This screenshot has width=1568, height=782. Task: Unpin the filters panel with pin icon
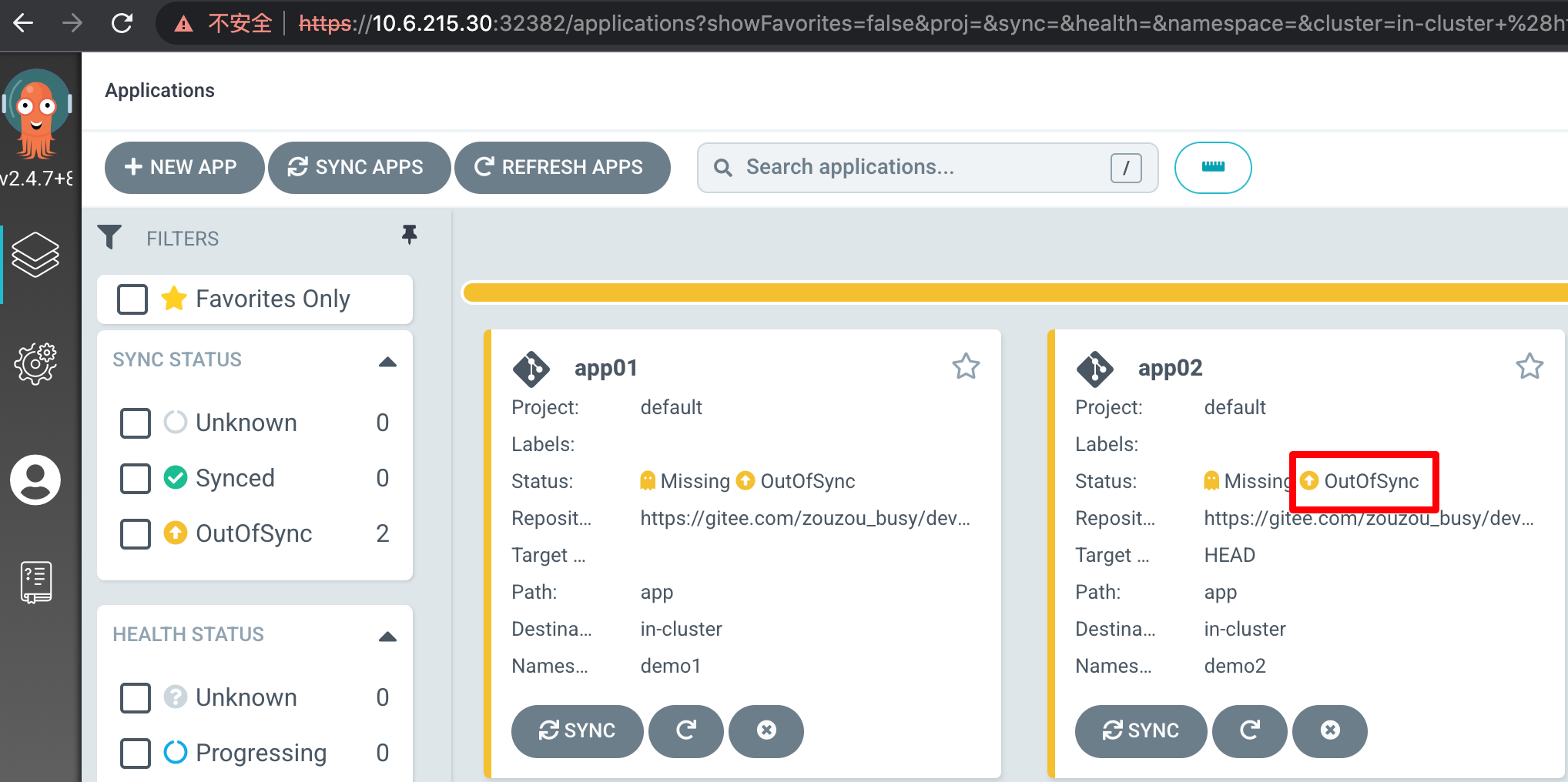pos(410,235)
